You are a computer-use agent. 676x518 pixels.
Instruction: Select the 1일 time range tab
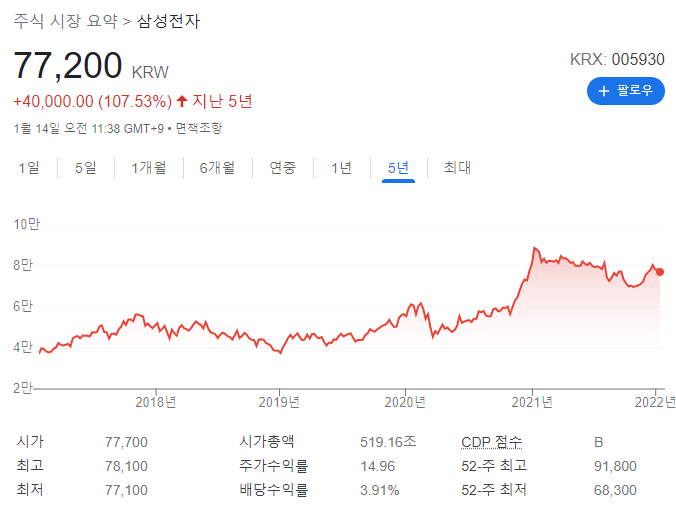pyautogui.click(x=29, y=167)
